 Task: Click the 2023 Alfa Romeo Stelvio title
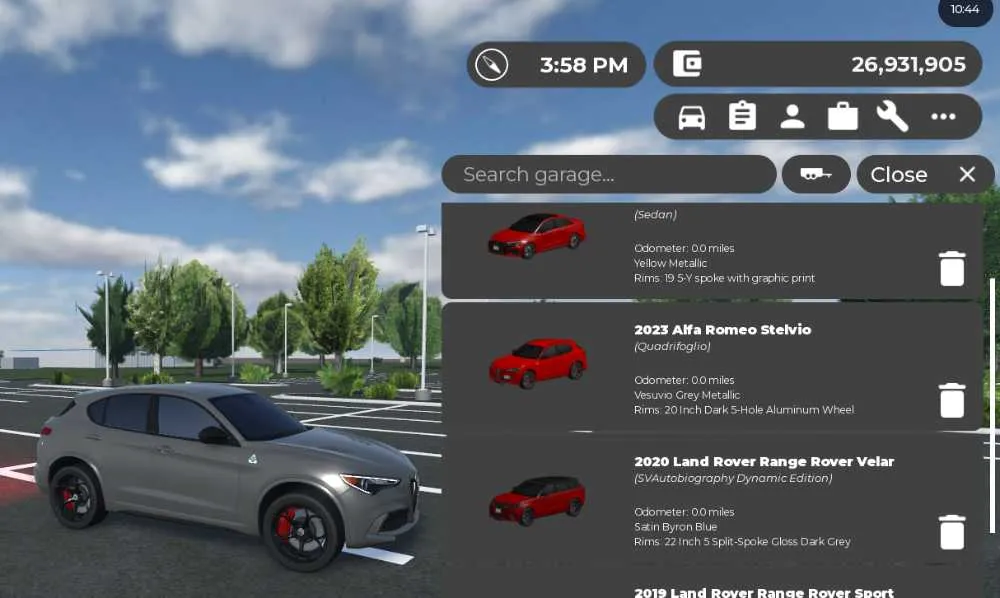pos(723,330)
